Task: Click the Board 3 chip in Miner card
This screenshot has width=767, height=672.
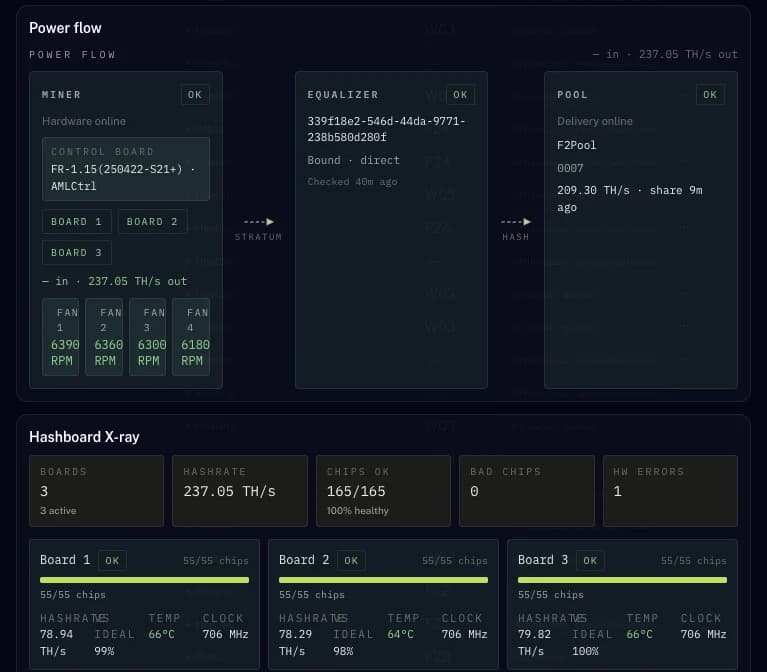Action: tap(77, 252)
